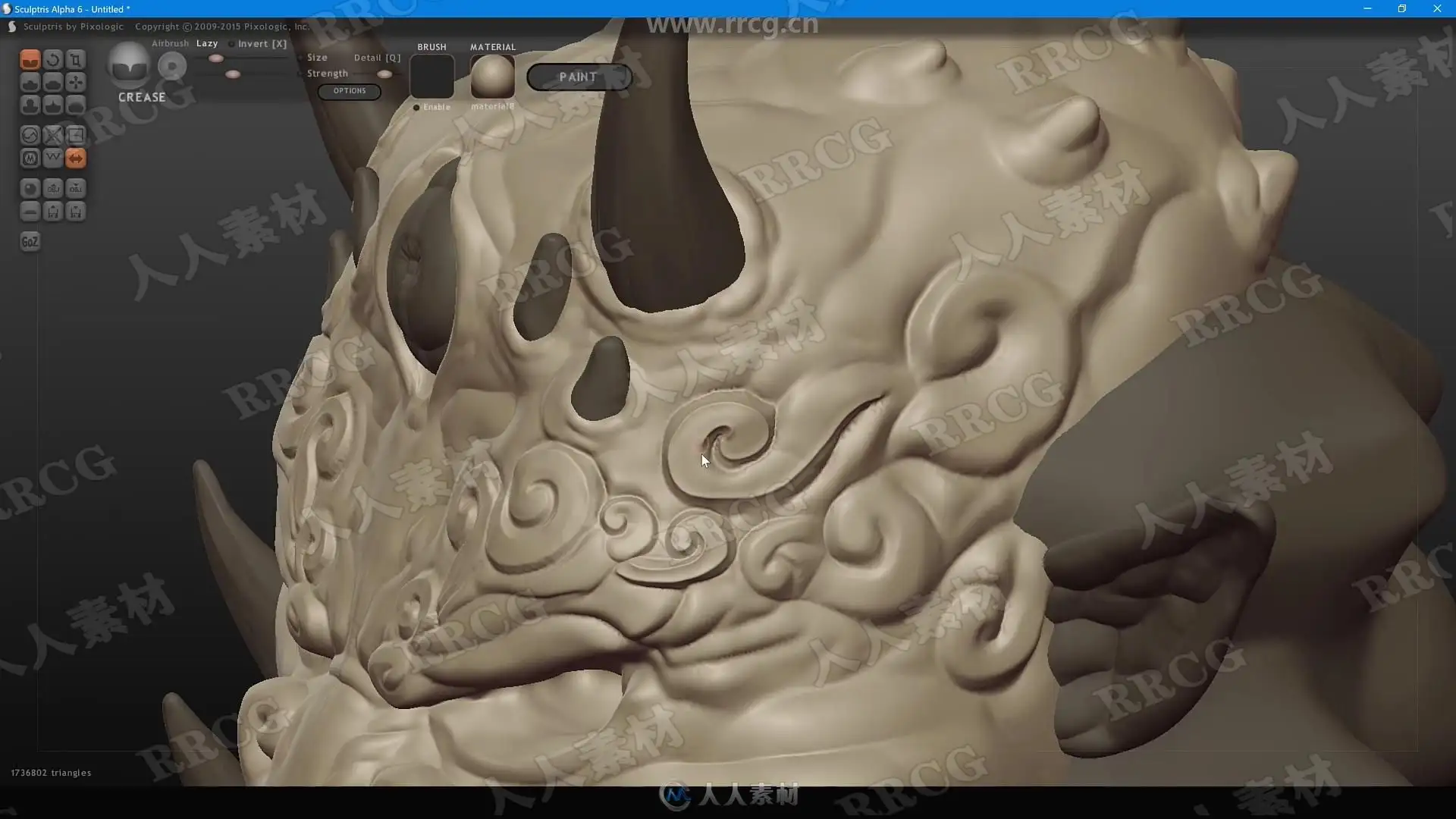Click the Size slider knob
The image size is (1456, 819).
pos(216,58)
